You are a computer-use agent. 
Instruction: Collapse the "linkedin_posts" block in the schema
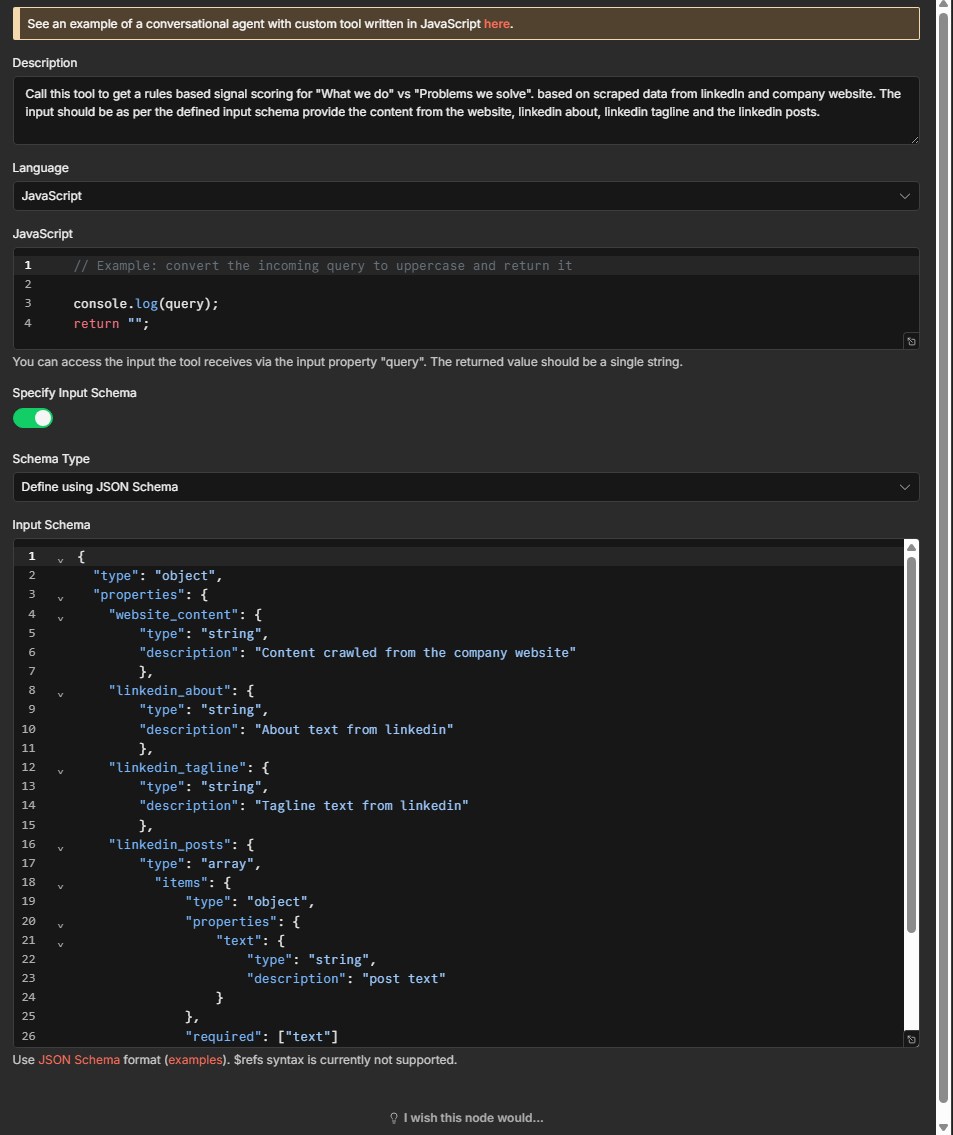(x=60, y=845)
